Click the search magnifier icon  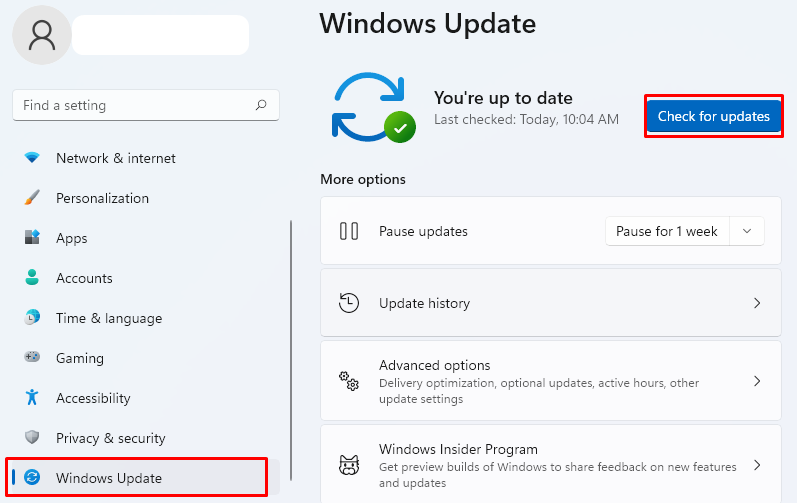coord(261,105)
